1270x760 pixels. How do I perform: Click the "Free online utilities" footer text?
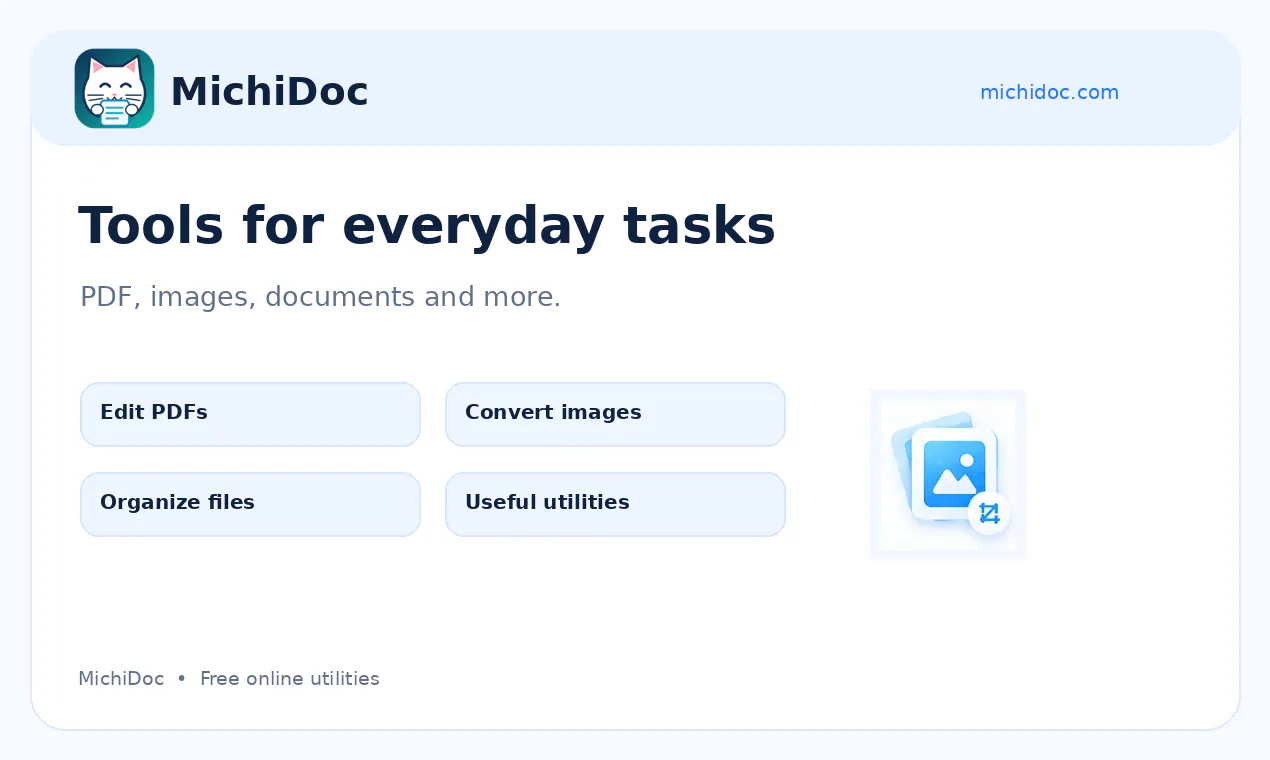tap(290, 679)
